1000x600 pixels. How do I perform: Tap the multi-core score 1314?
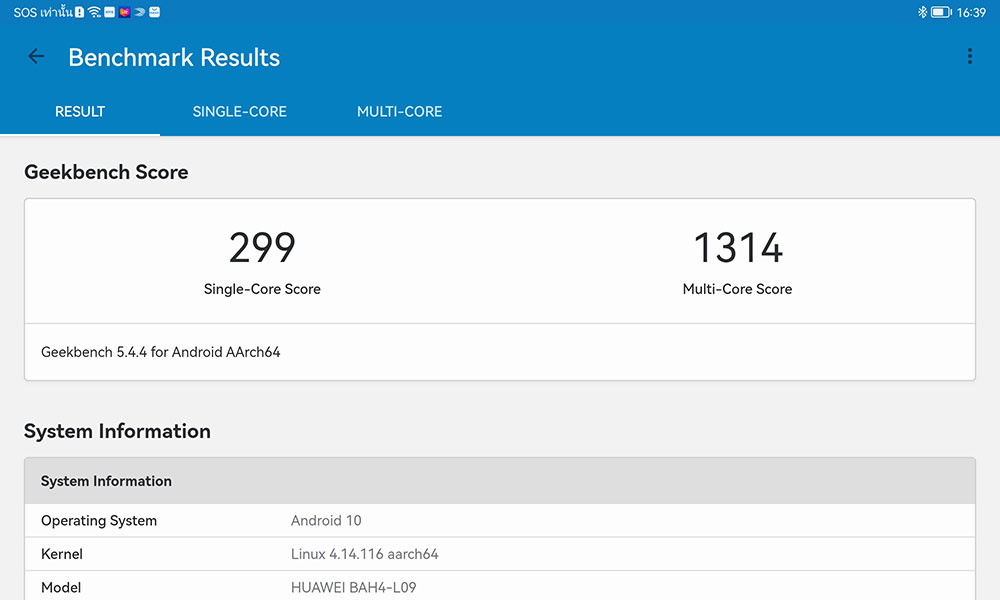(737, 247)
